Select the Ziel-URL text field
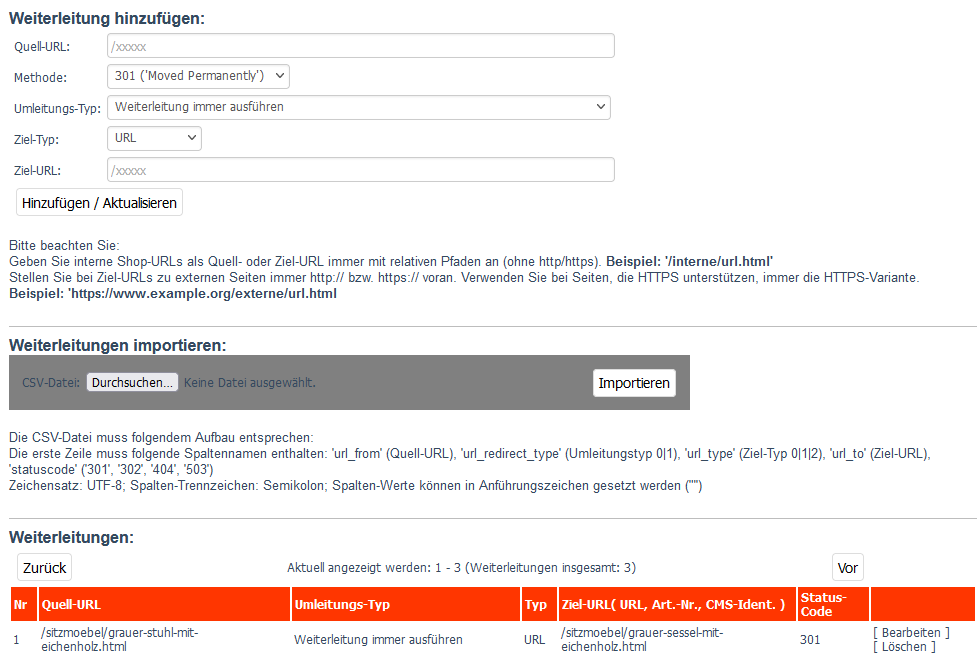The height and width of the screenshot is (656, 980). (361, 170)
